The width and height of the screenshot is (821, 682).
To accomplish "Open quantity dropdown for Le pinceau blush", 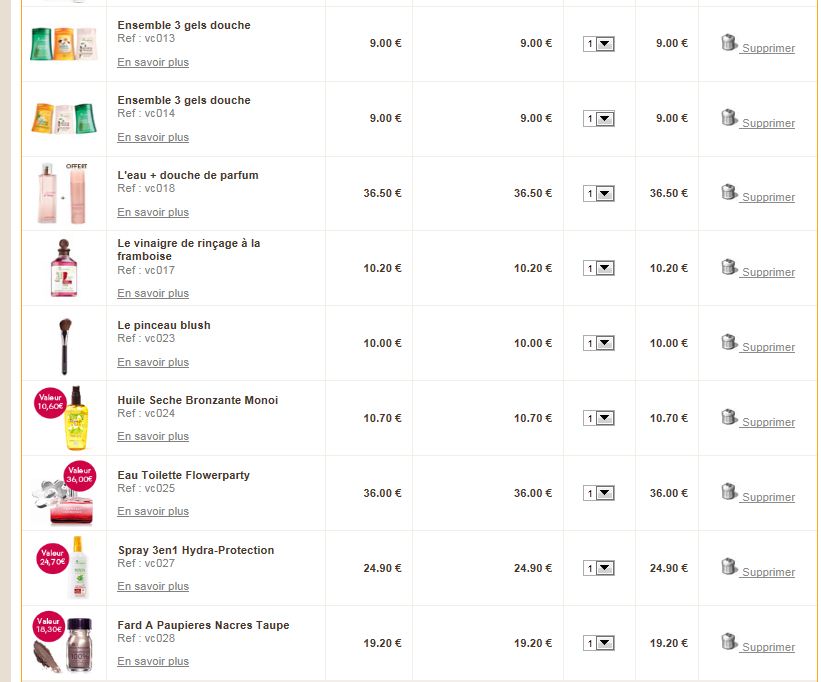I will [x=599, y=344].
